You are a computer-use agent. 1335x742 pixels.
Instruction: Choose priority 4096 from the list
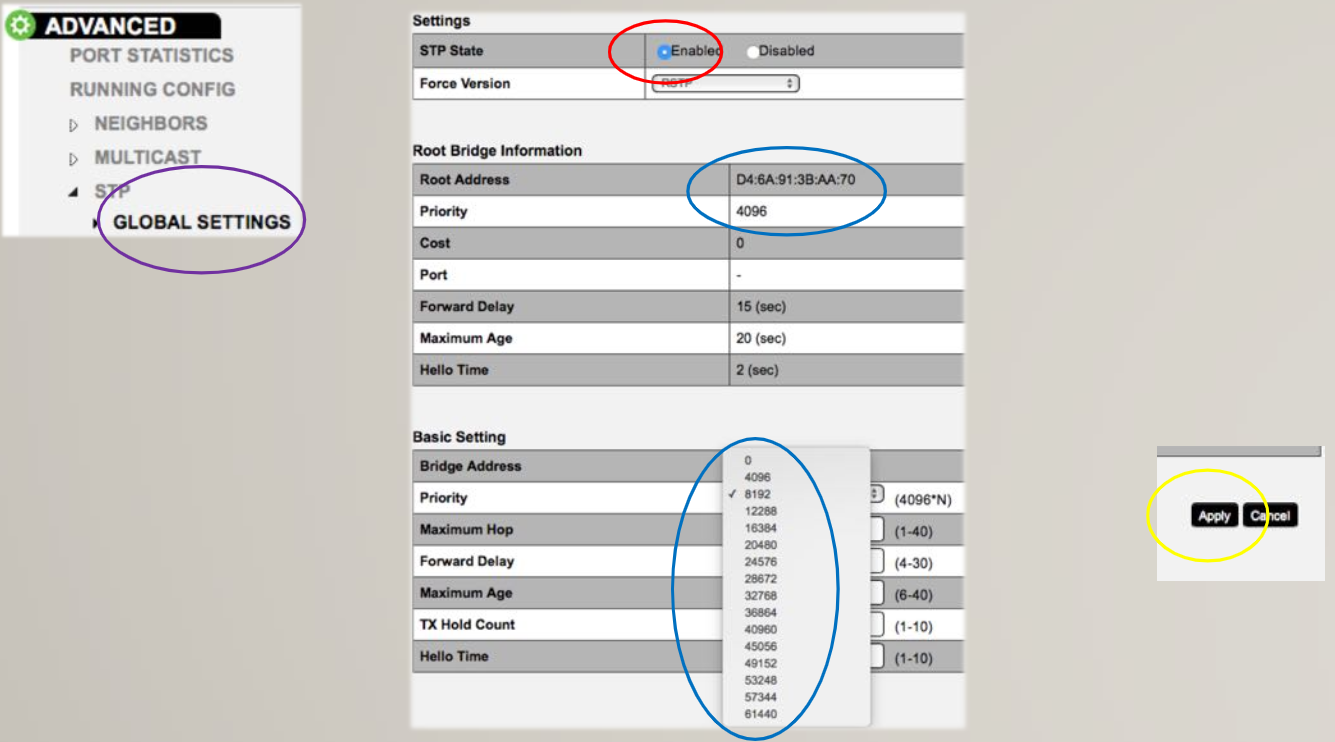pyautogui.click(x=757, y=477)
